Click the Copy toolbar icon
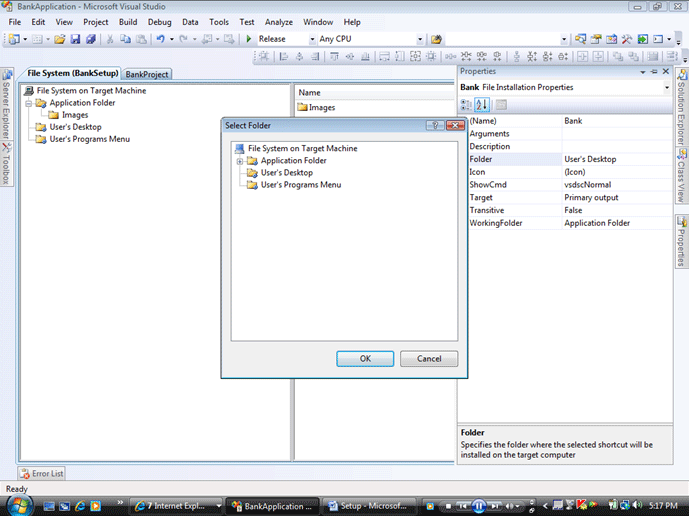This screenshot has height=516, width=689. point(125,39)
